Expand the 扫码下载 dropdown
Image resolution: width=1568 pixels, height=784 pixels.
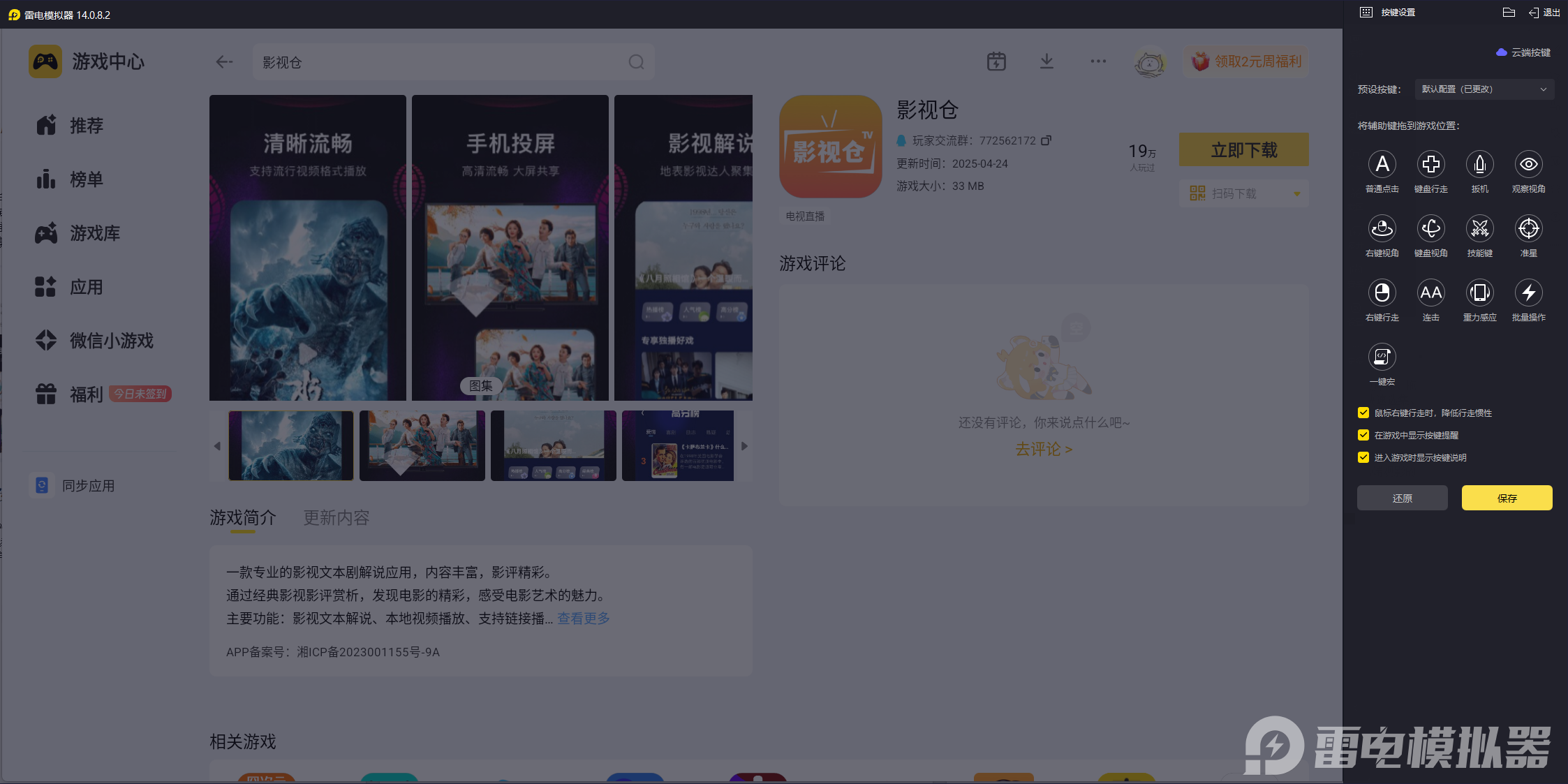point(1297,193)
